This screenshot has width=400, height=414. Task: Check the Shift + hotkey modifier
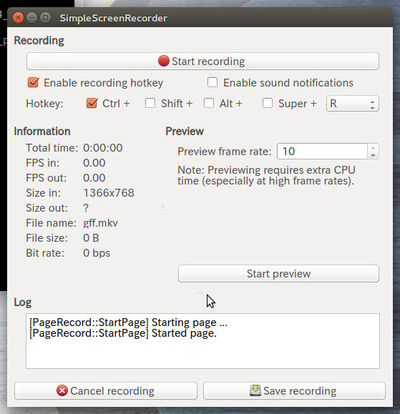[x=150, y=103]
